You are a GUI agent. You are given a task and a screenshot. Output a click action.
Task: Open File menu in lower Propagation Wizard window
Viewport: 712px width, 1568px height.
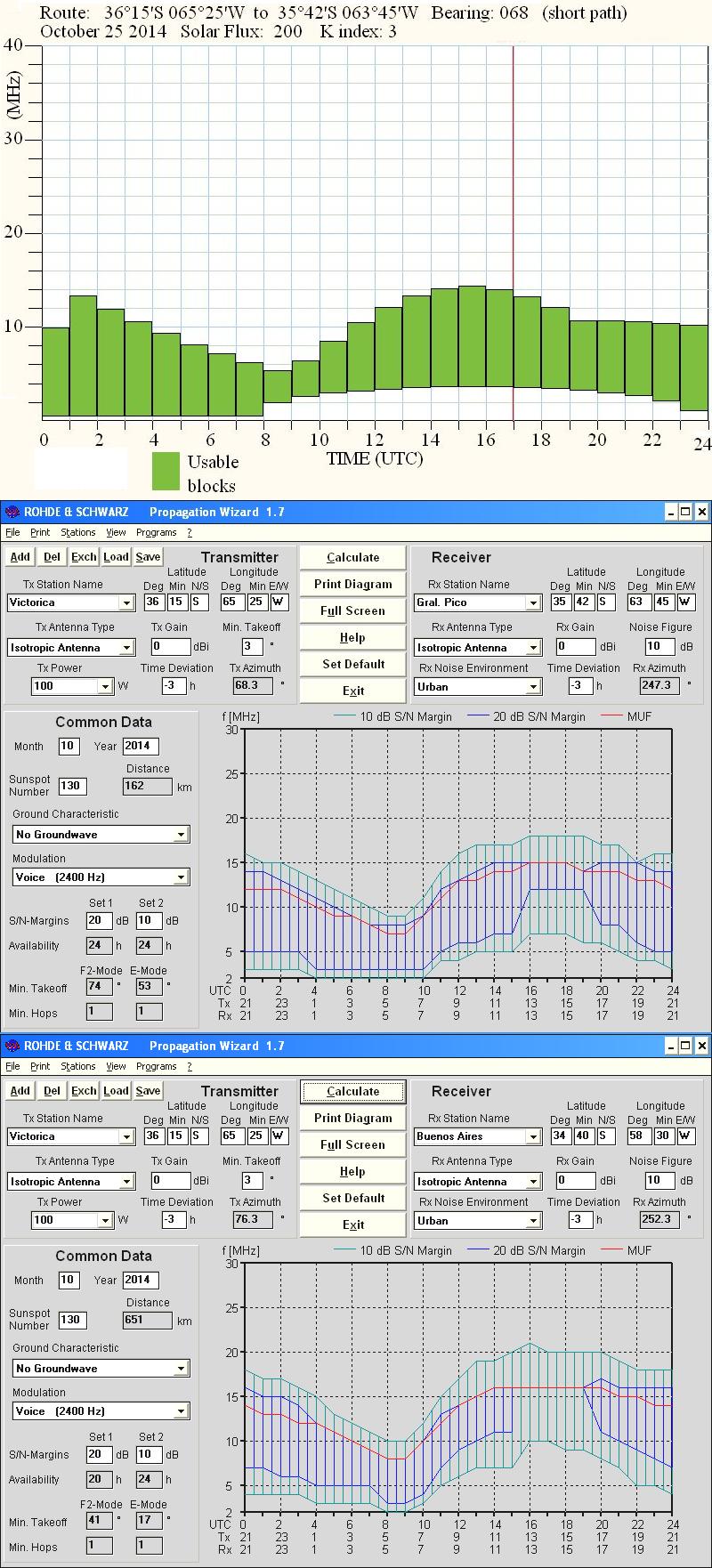[x=12, y=1066]
